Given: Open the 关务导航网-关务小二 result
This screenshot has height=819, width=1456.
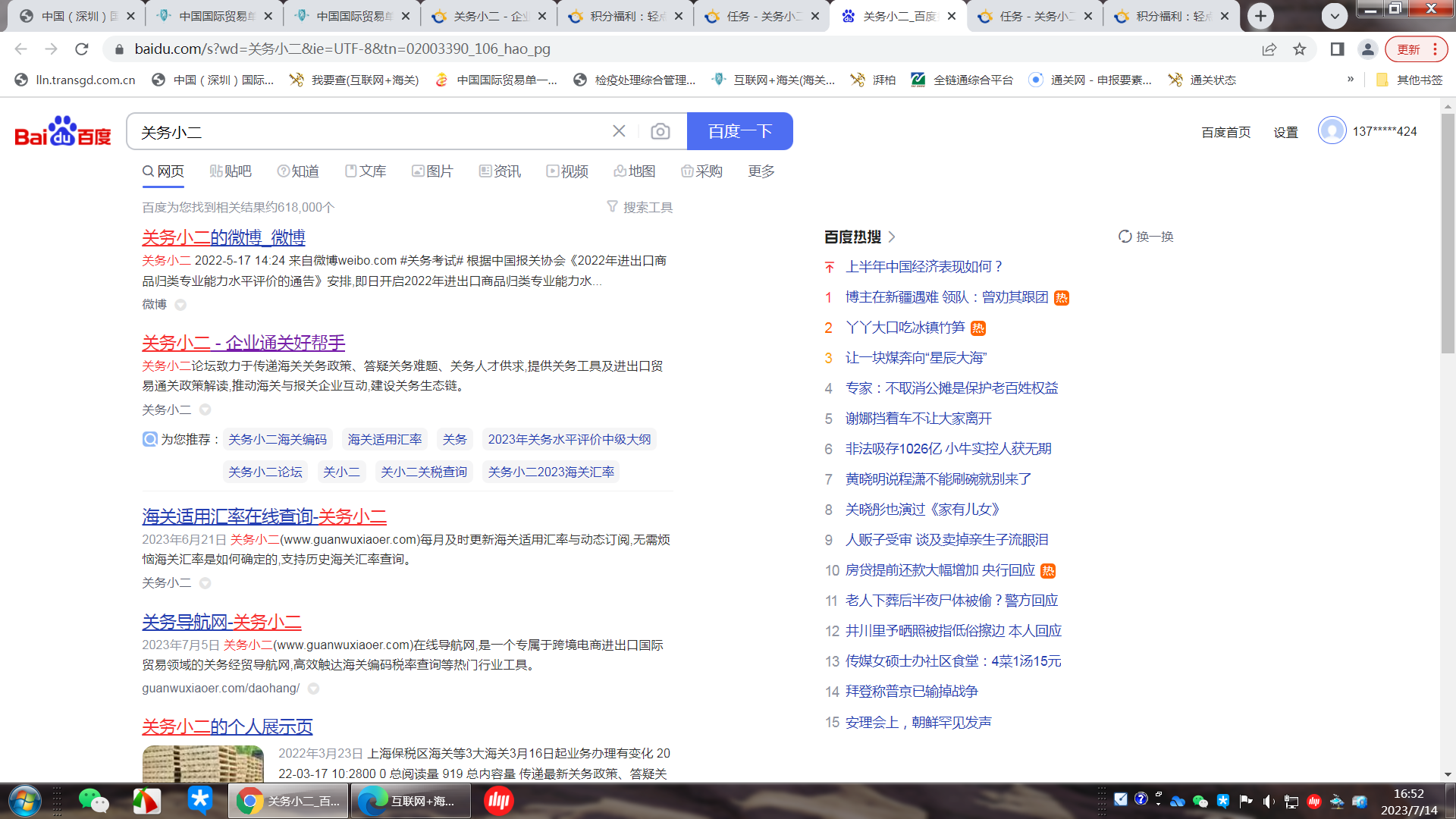Looking at the screenshot, I should coord(221,622).
